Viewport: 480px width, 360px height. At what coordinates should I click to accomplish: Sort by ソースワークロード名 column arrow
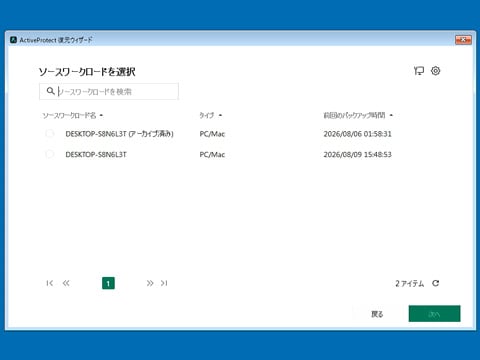pos(101,115)
